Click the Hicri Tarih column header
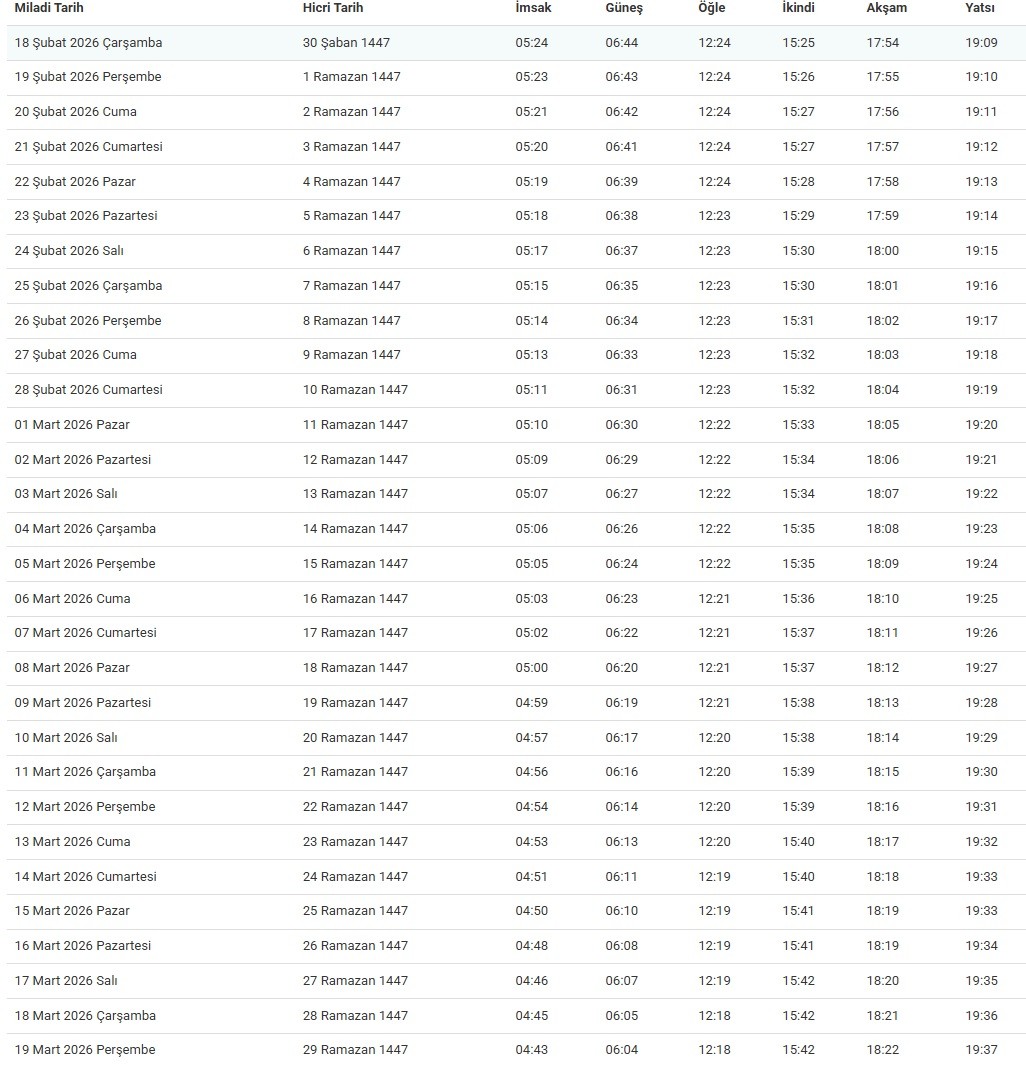Viewport: 1026px width, 1066px height. 333,8
